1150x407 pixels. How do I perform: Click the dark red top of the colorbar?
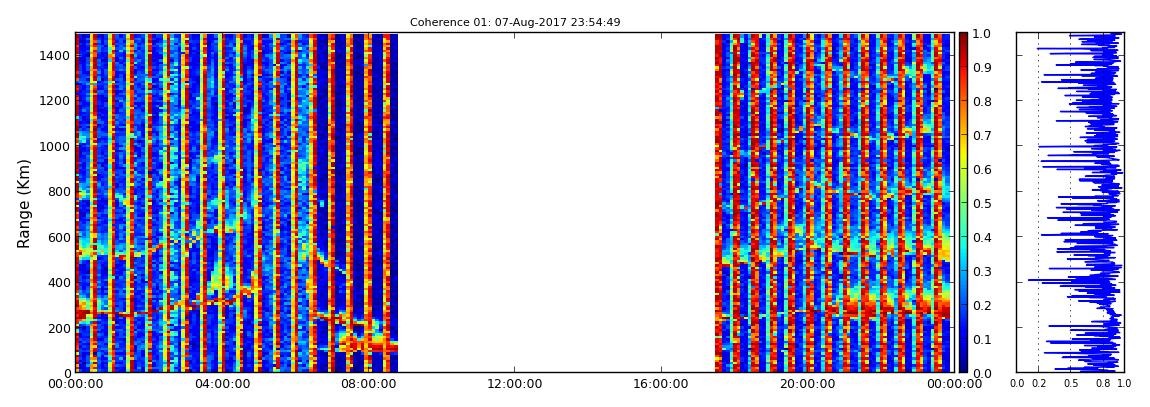(x=963, y=40)
